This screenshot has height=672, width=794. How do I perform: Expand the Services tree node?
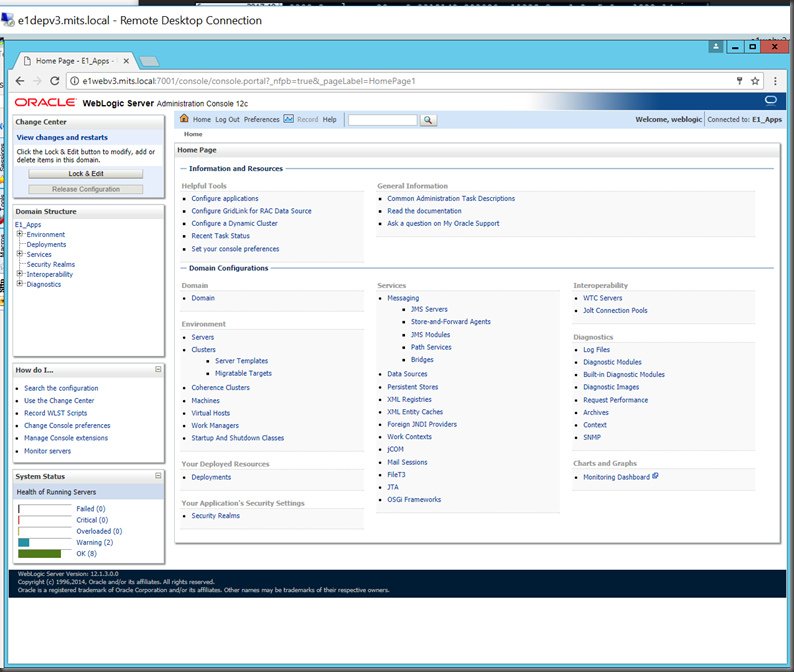pos(20,254)
